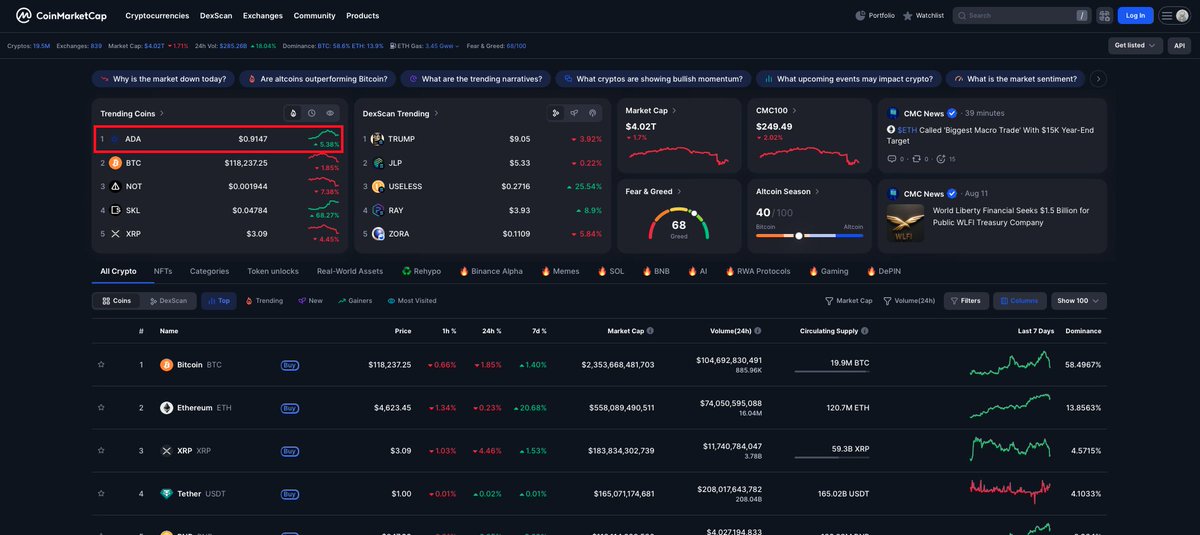Select the New listings filter
The image size is (1200, 535).
pyautogui.click(x=311, y=301)
